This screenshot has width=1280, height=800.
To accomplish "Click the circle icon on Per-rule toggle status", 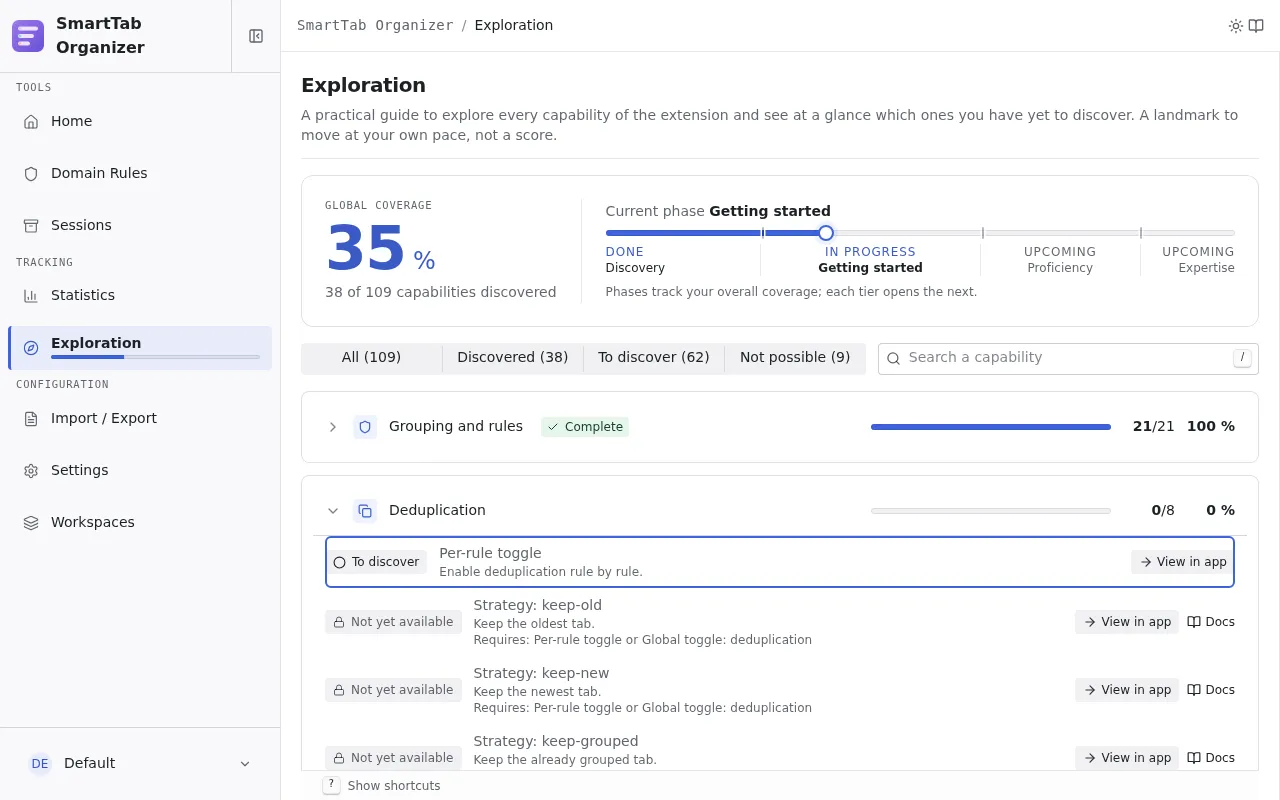I will (x=339, y=563).
